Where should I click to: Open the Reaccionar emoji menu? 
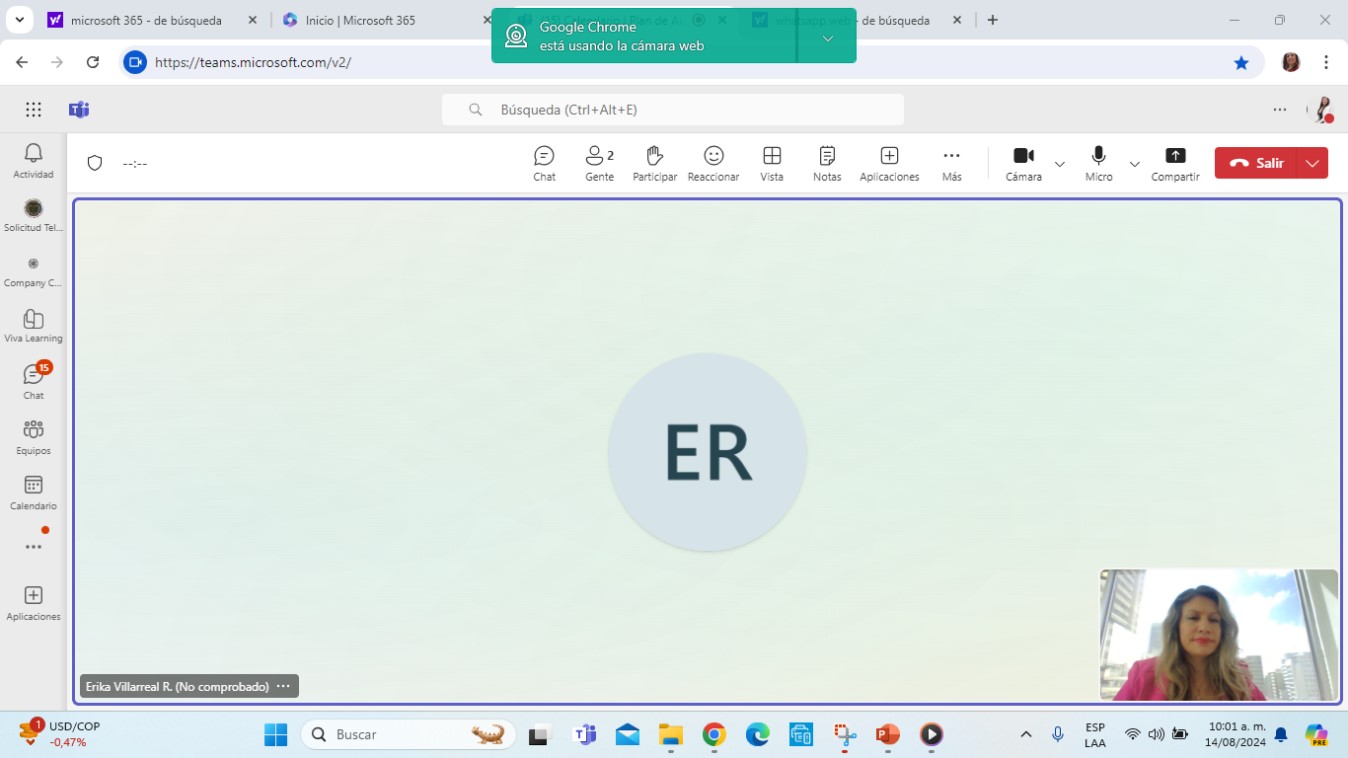click(713, 163)
